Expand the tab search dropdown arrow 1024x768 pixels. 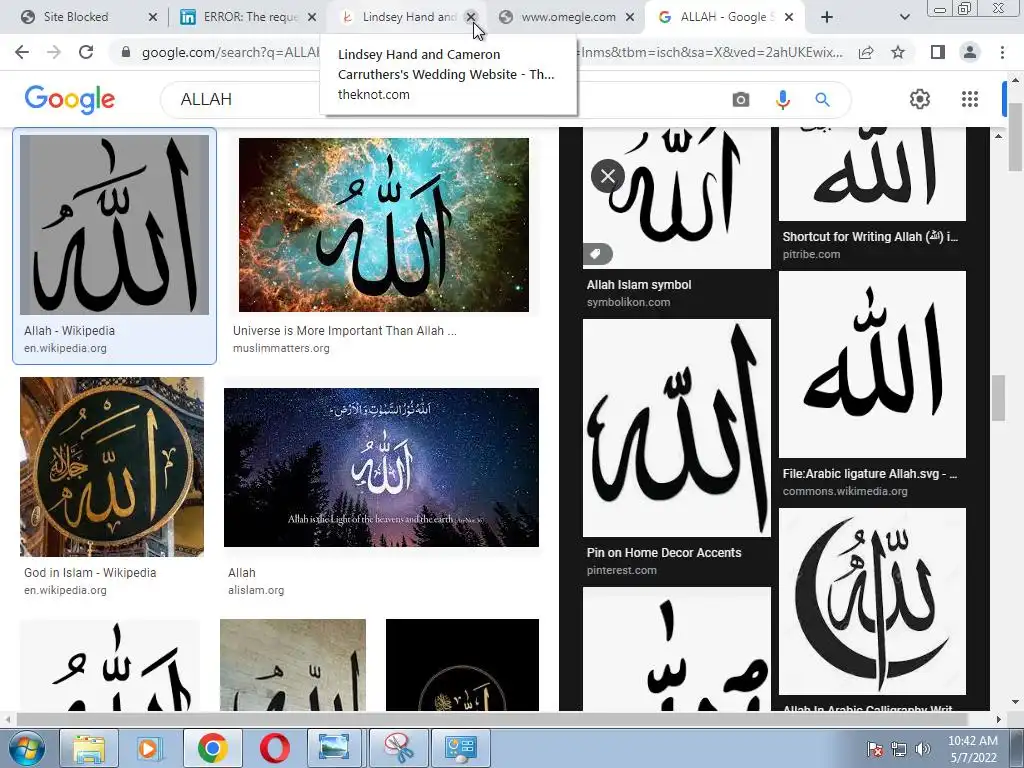904,17
